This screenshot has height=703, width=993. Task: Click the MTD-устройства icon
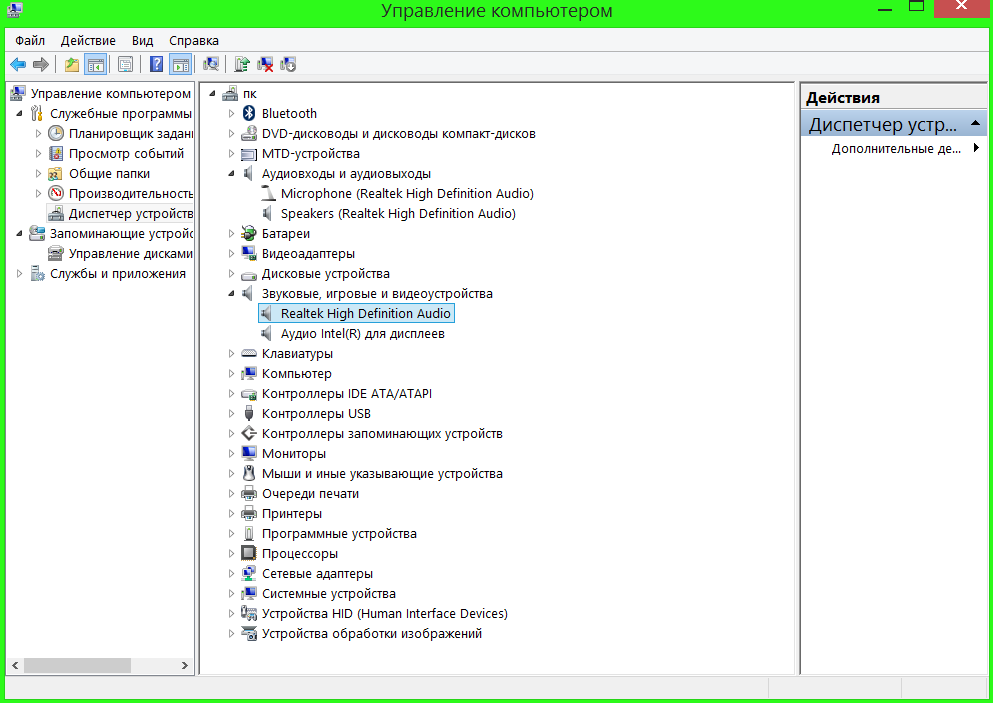click(249, 154)
